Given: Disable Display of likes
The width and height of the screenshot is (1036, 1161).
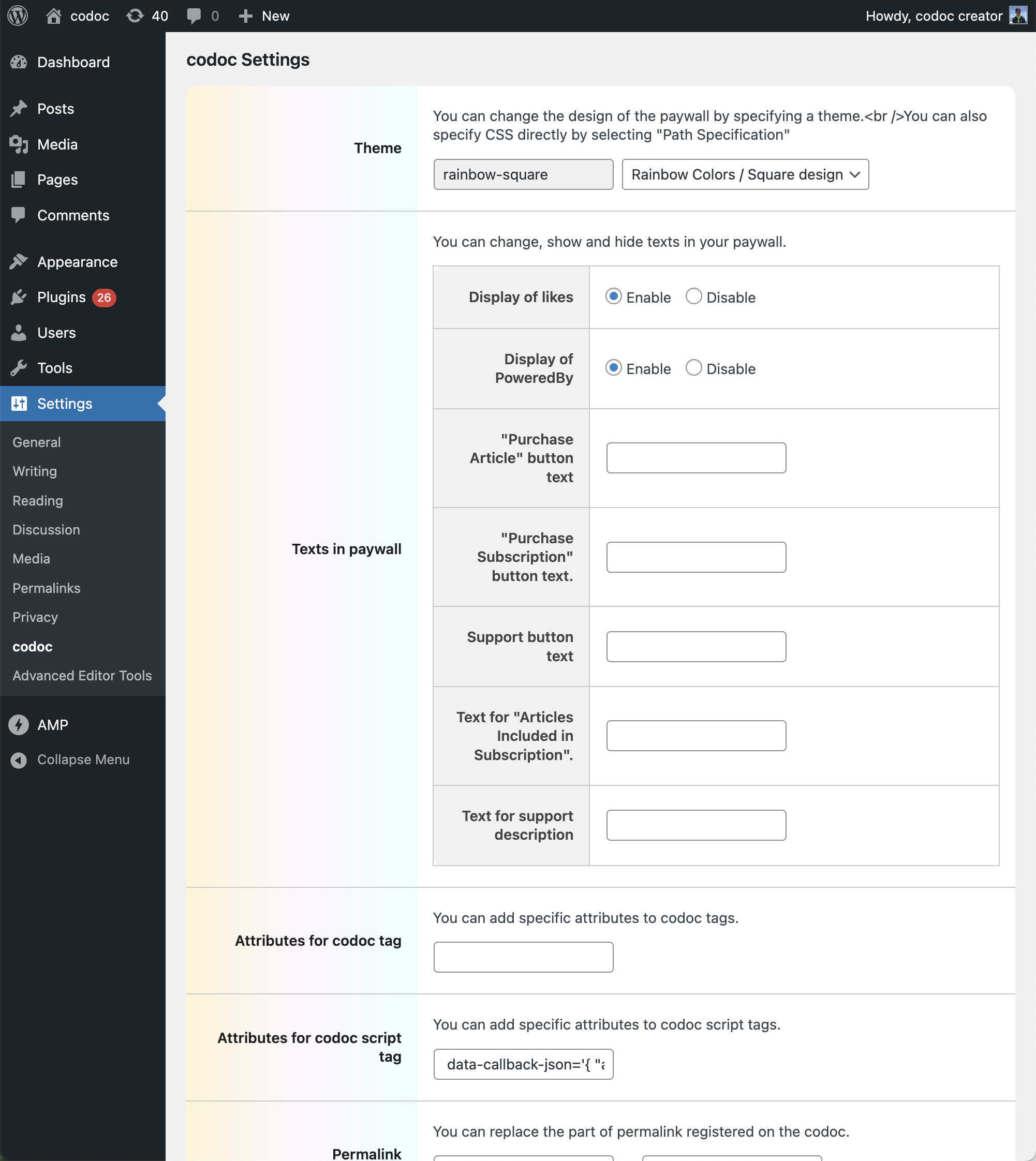Looking at the screenshot, I should click(693, 296).
